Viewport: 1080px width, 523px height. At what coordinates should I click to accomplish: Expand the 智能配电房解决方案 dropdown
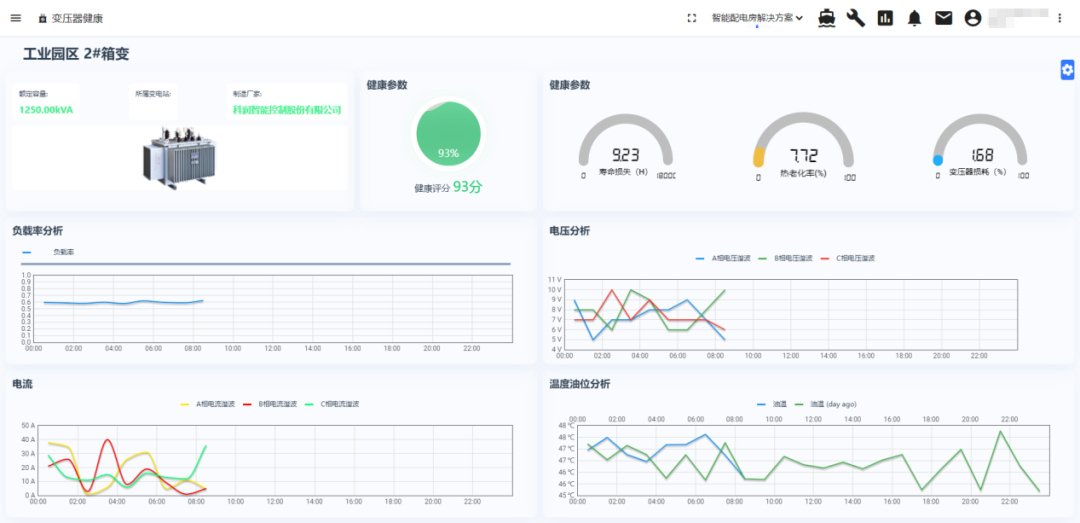[757, 18]
